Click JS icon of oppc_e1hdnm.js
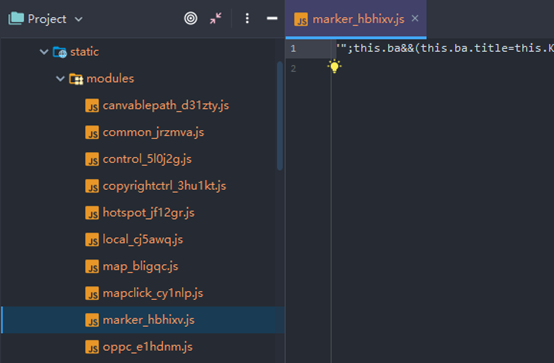554x363 pixels. coord(92,347)
